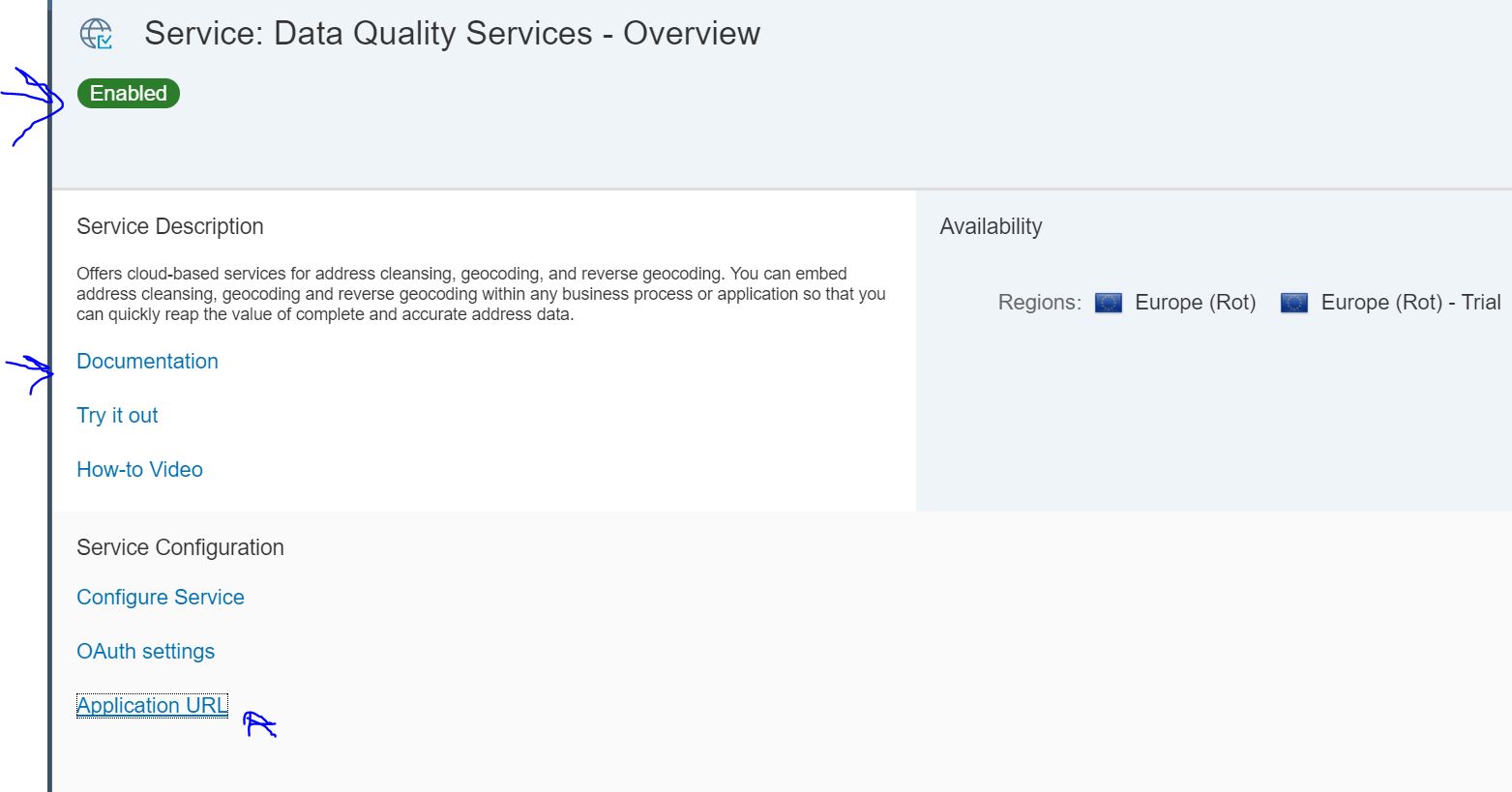
Task: Click the Service Description heading
Action: pos(170,226)
